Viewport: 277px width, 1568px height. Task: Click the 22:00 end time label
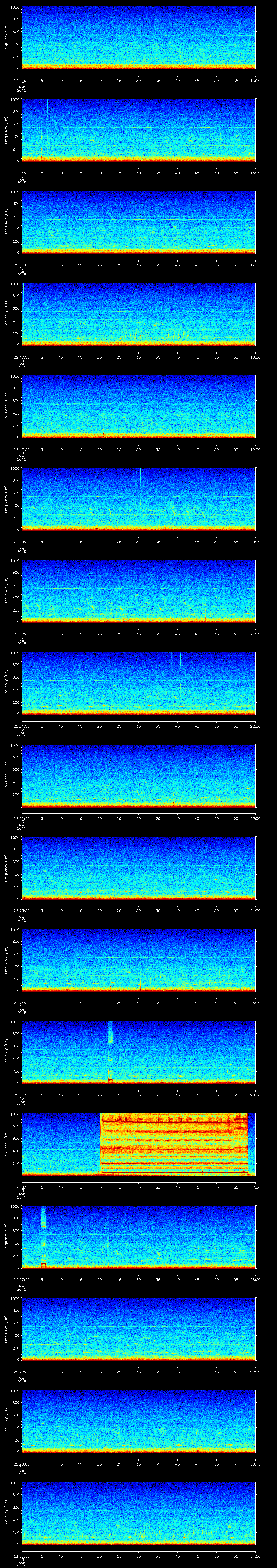tap(256, 726)
